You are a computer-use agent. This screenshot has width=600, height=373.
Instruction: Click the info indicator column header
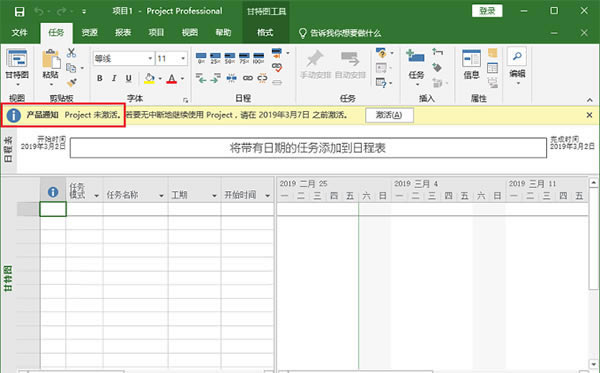click(x=53, y=192)
